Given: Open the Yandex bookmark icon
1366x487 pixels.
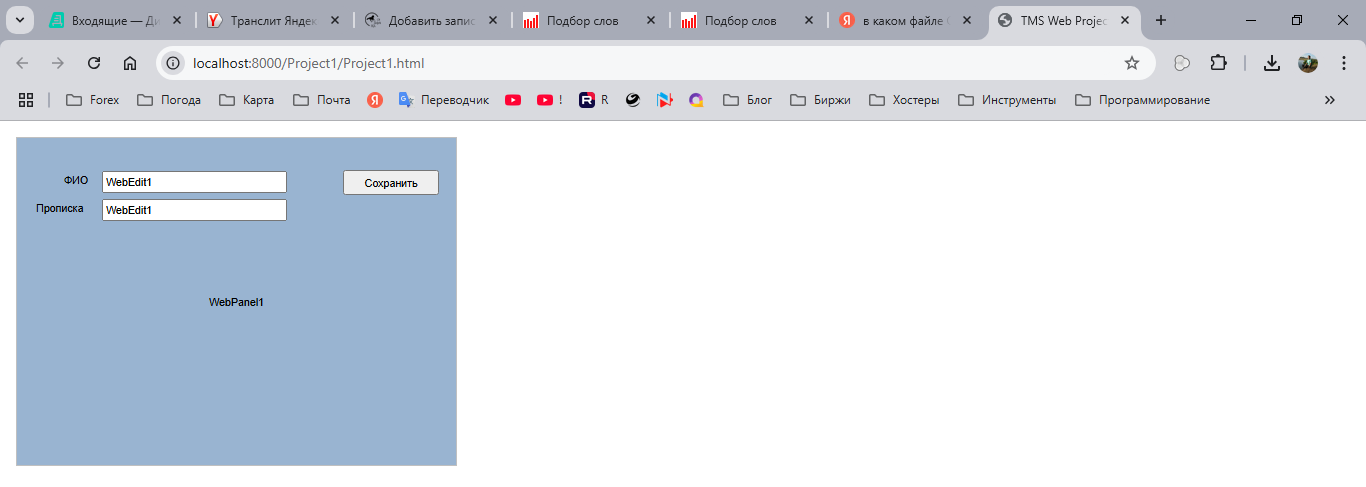Looking at the screenshot, I should (x=375, y=100).
